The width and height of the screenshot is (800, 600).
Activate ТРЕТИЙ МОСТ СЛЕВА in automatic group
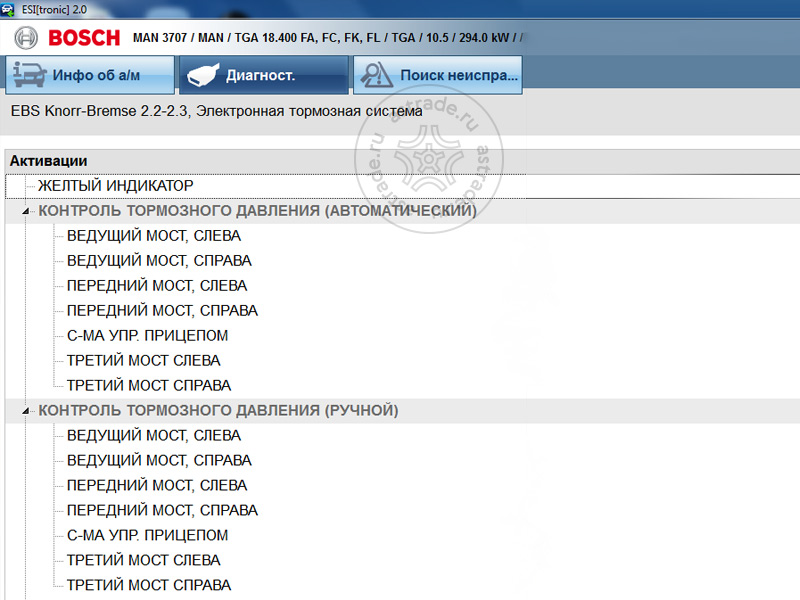pos(144,361)
